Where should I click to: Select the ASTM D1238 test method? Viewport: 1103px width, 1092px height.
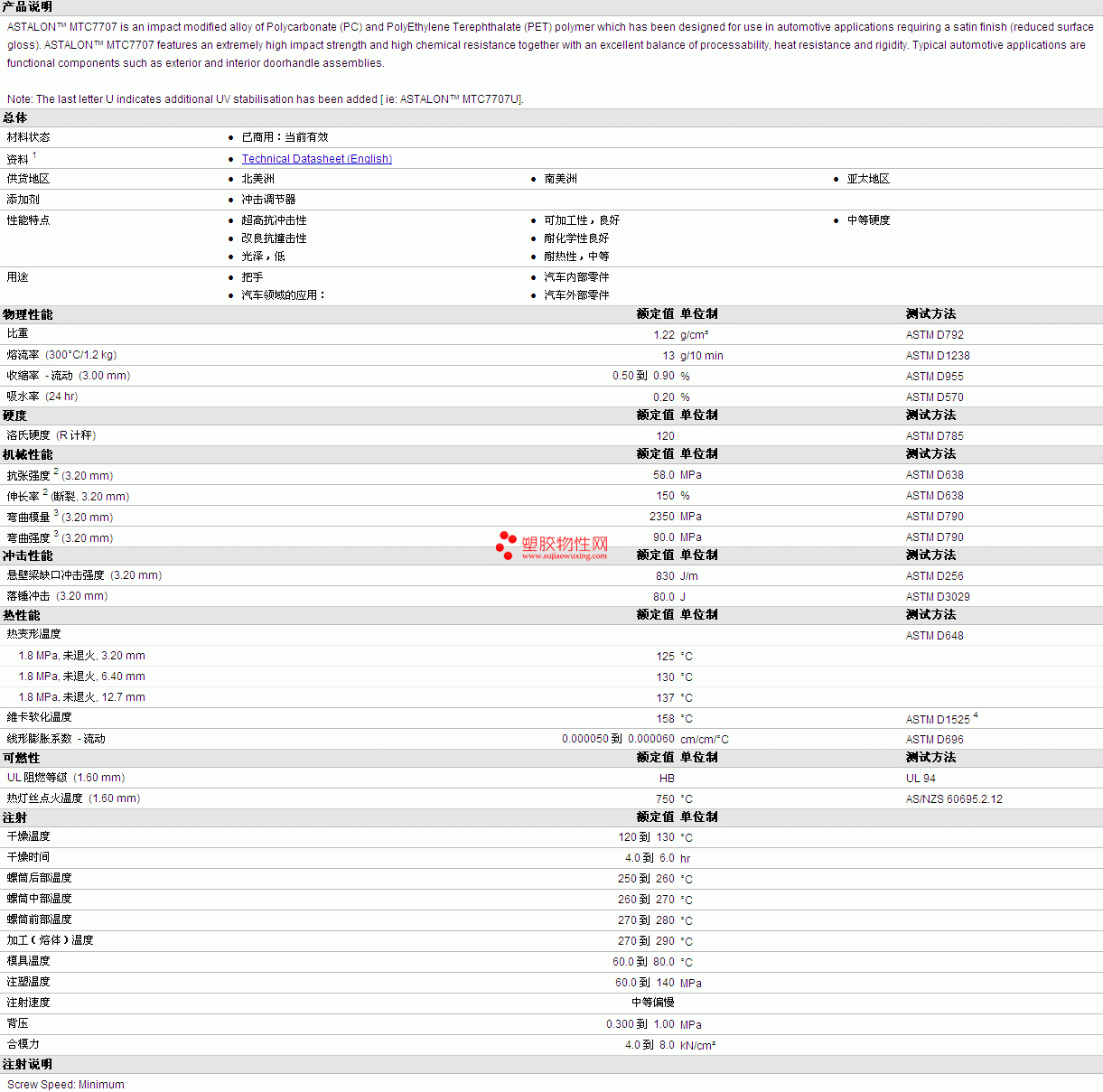coord(938,356)
